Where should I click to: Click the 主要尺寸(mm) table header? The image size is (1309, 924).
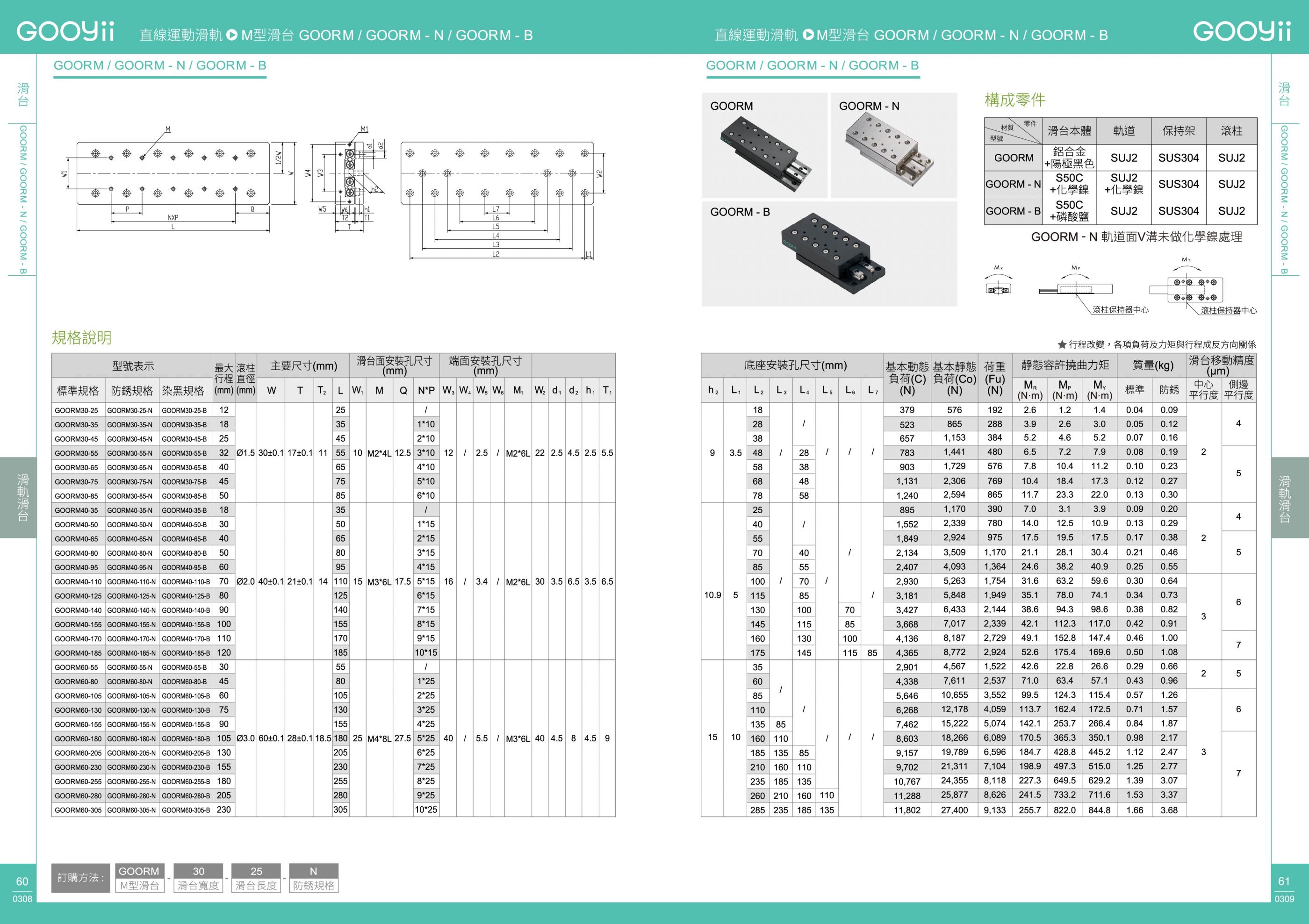point(303,366)
